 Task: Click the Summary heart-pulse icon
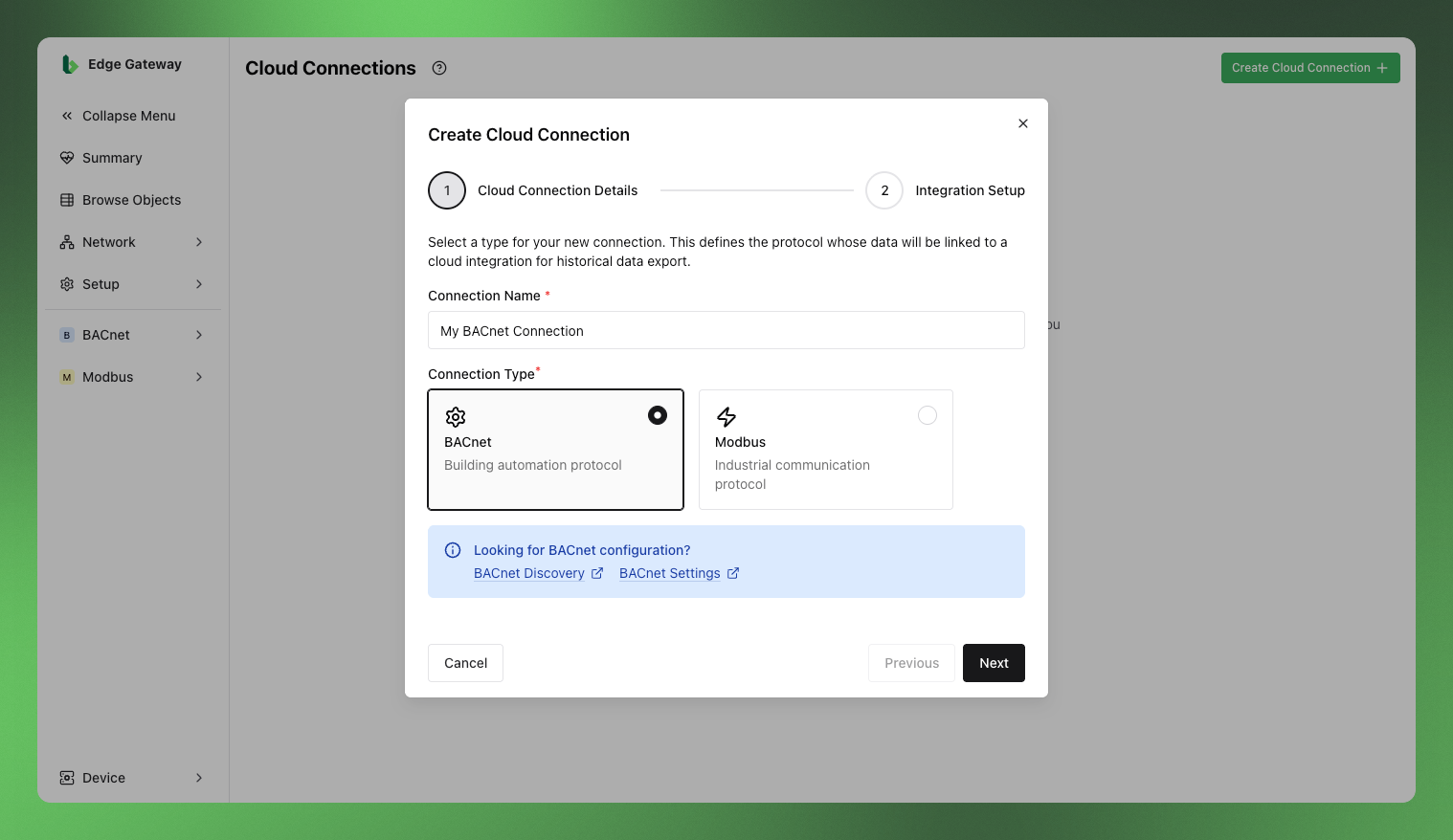(x=67, y=158)
